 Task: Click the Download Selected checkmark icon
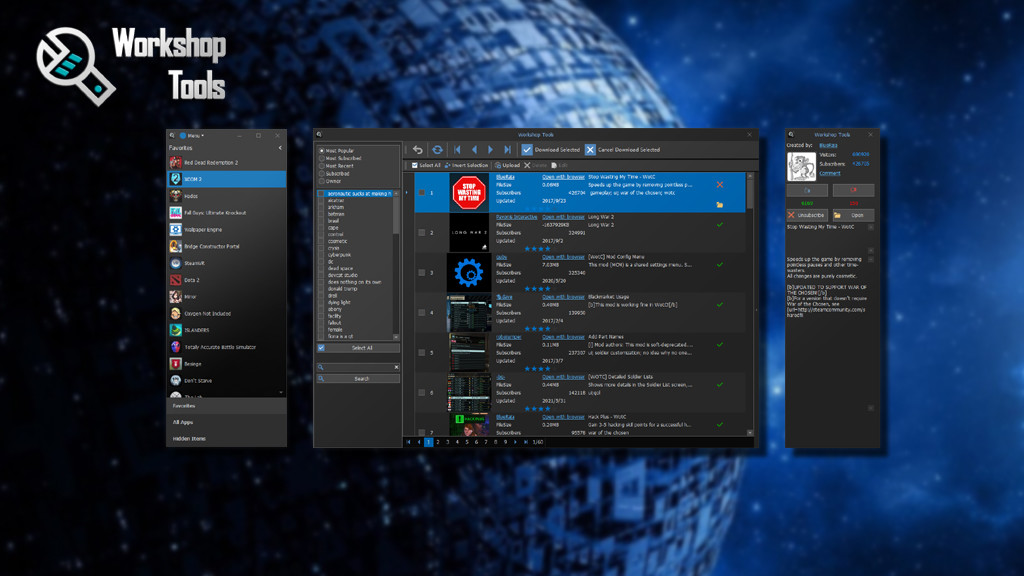pos(527,148)
